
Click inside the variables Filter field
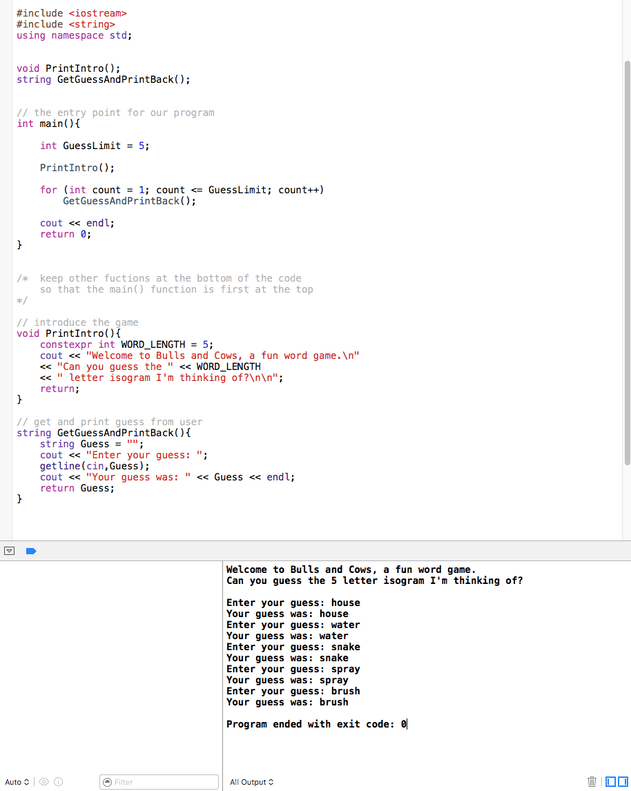(159, 782)
